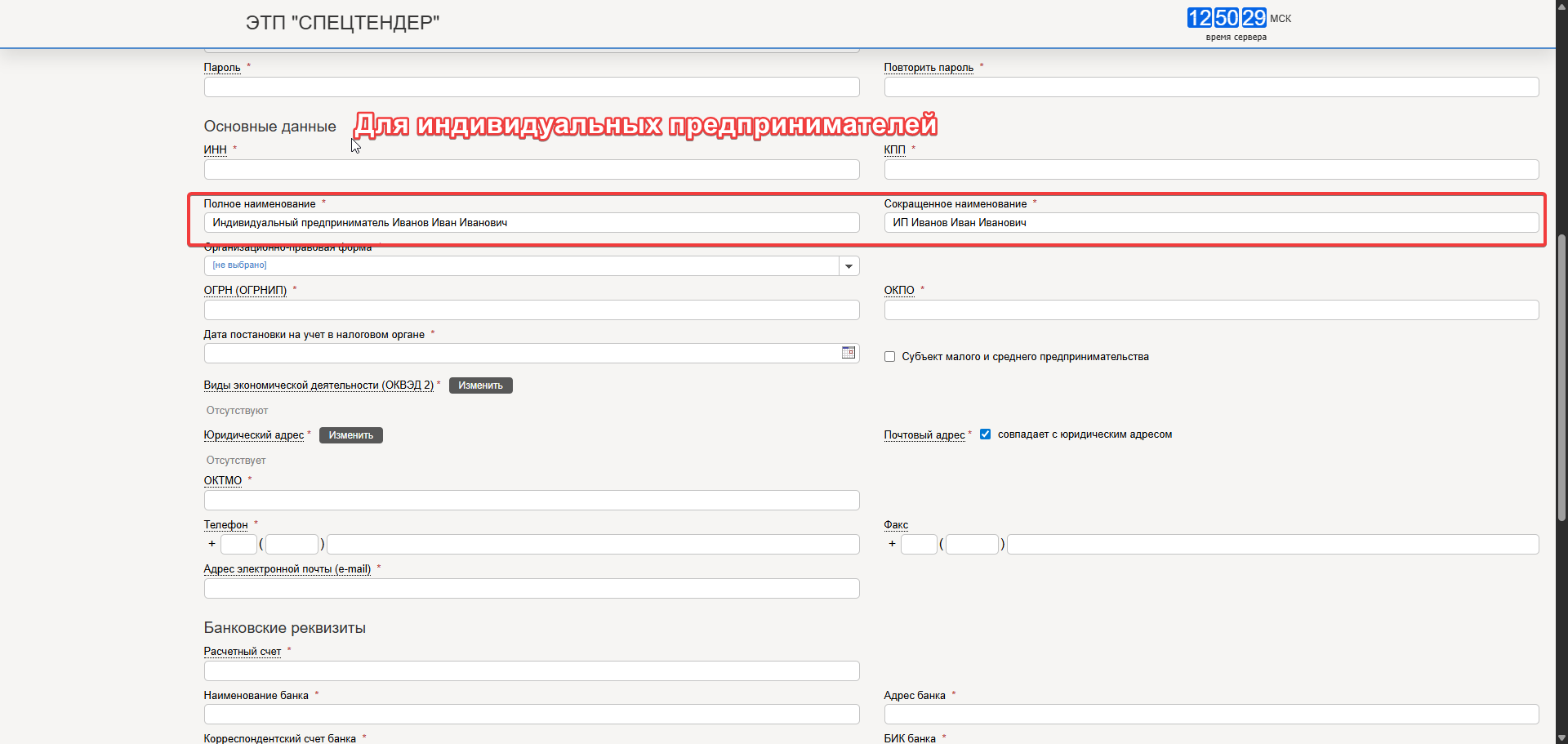
Task: Select the ОКПО text field
Action: tap(1210, 310)
